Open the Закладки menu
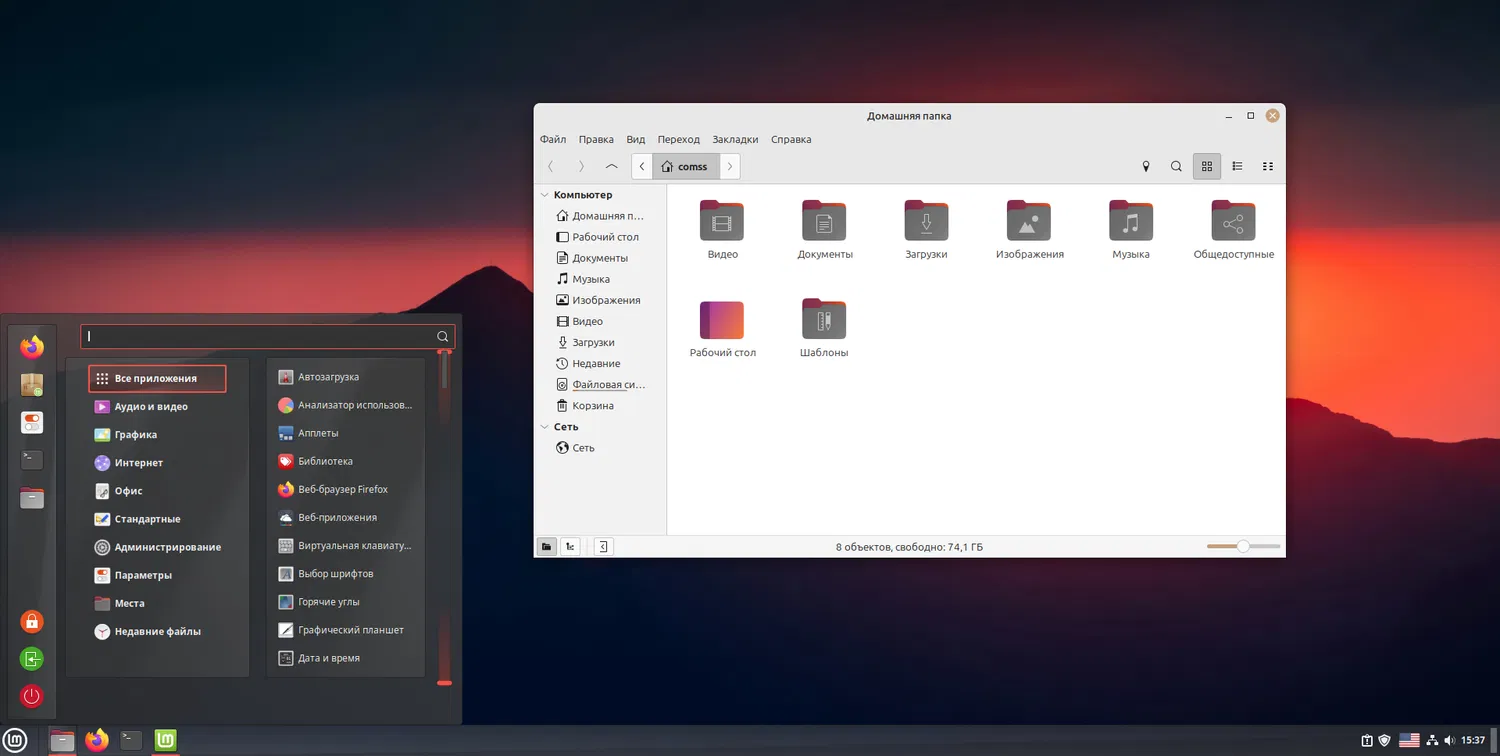This screenshot has height=756, width=1500. coord(735,139)
